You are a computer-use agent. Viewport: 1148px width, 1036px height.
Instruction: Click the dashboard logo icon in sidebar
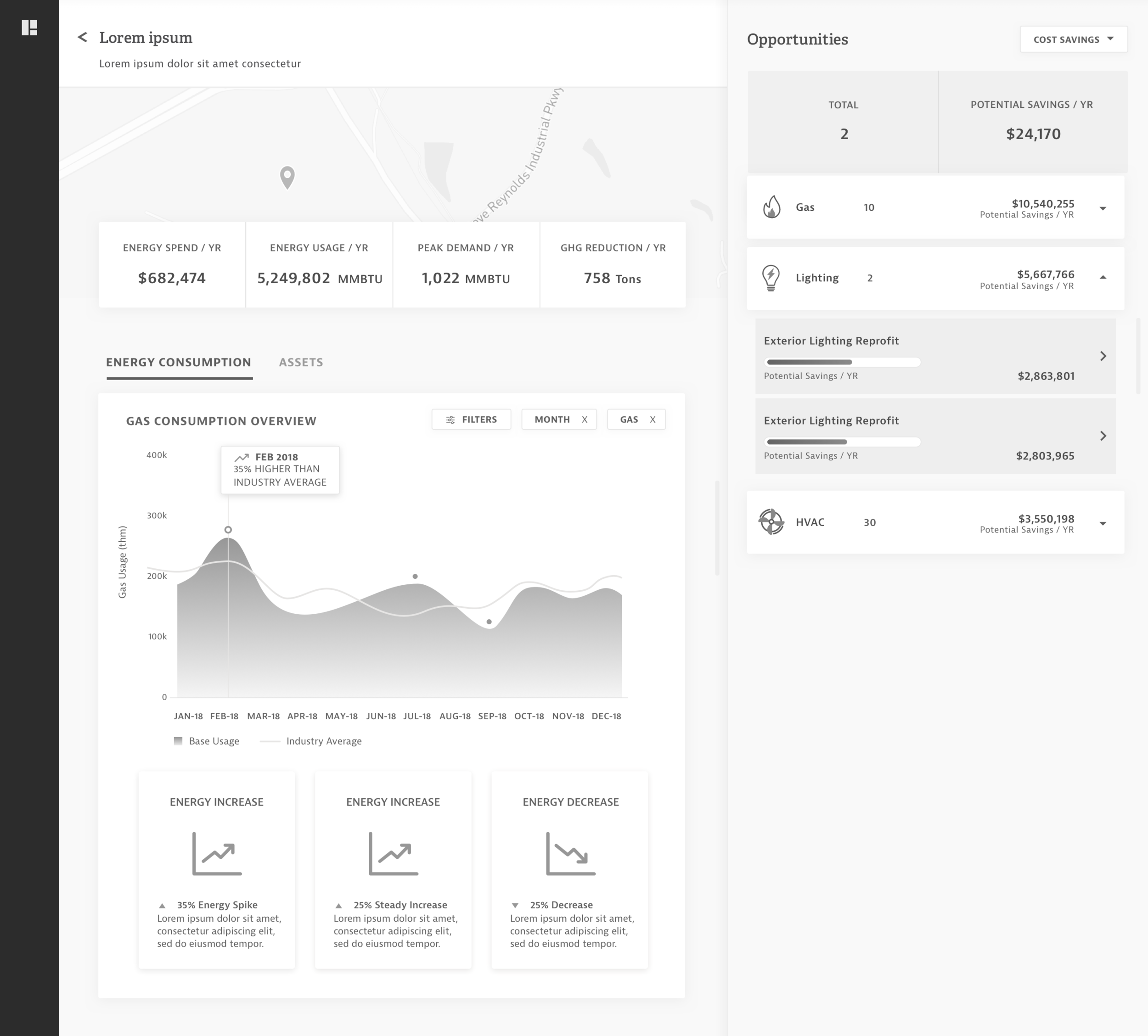click(29, 28)
